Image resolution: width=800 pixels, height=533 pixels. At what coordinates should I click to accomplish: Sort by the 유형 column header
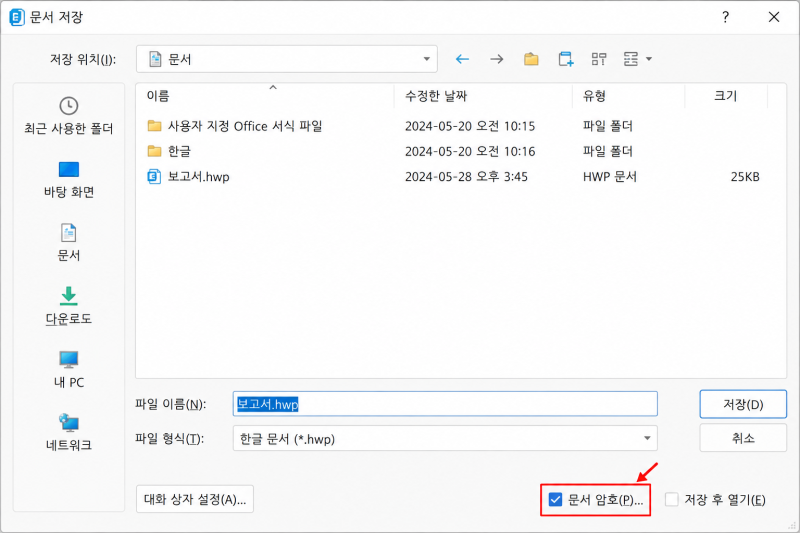[x=629, y=96]
